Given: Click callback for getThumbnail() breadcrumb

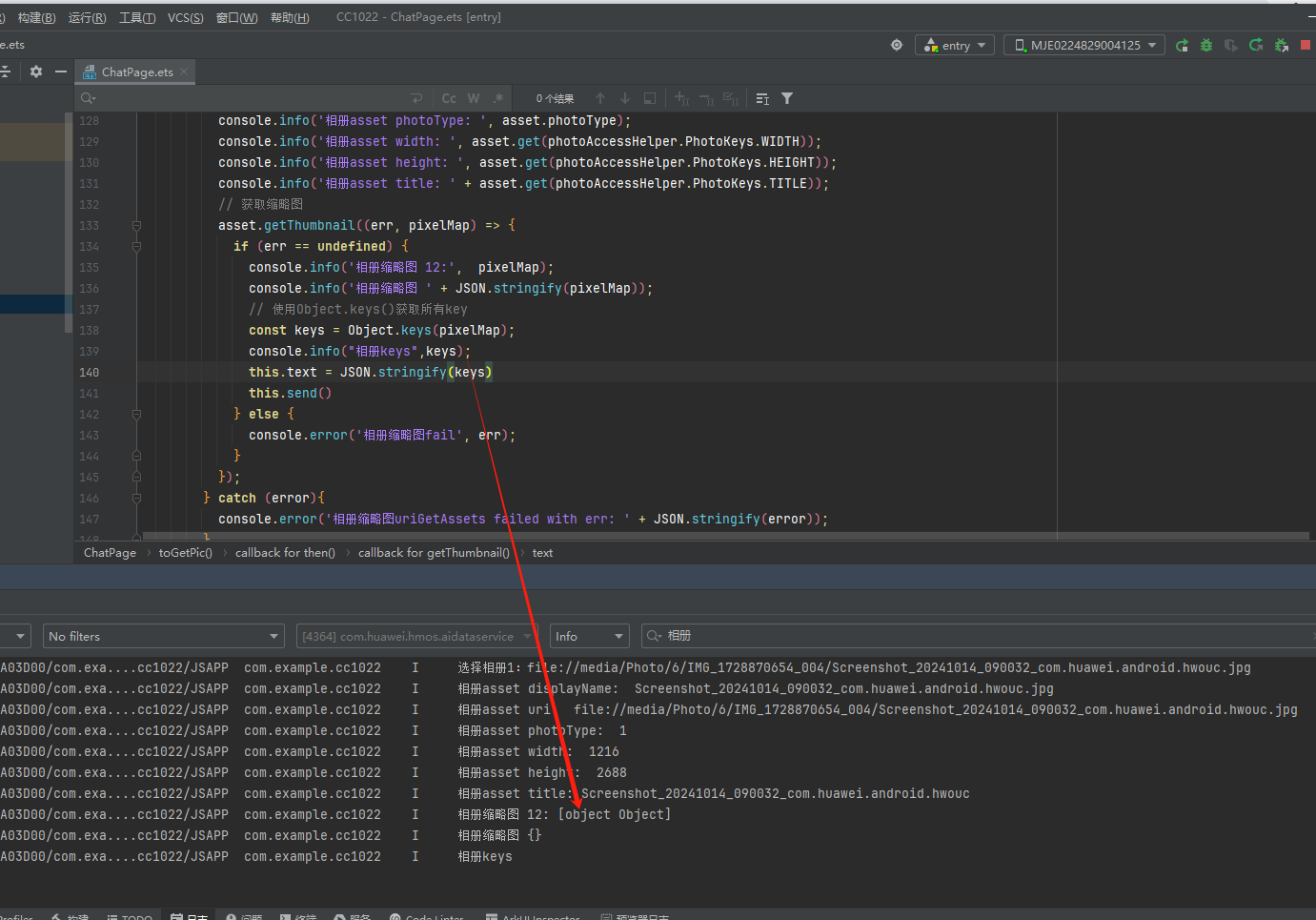Looking at the screenshot, I should (x=434, y=553).
